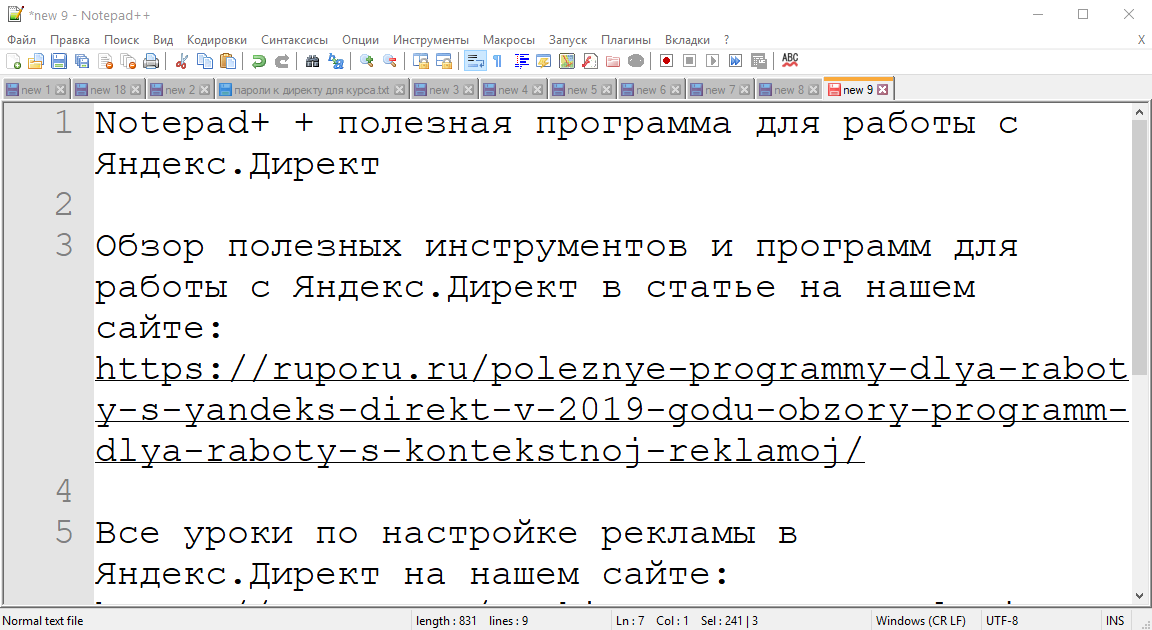1152x630 pixels.
Task: Click Synchronize Vertical Scrolling icon
Action: tap(420, 61)
